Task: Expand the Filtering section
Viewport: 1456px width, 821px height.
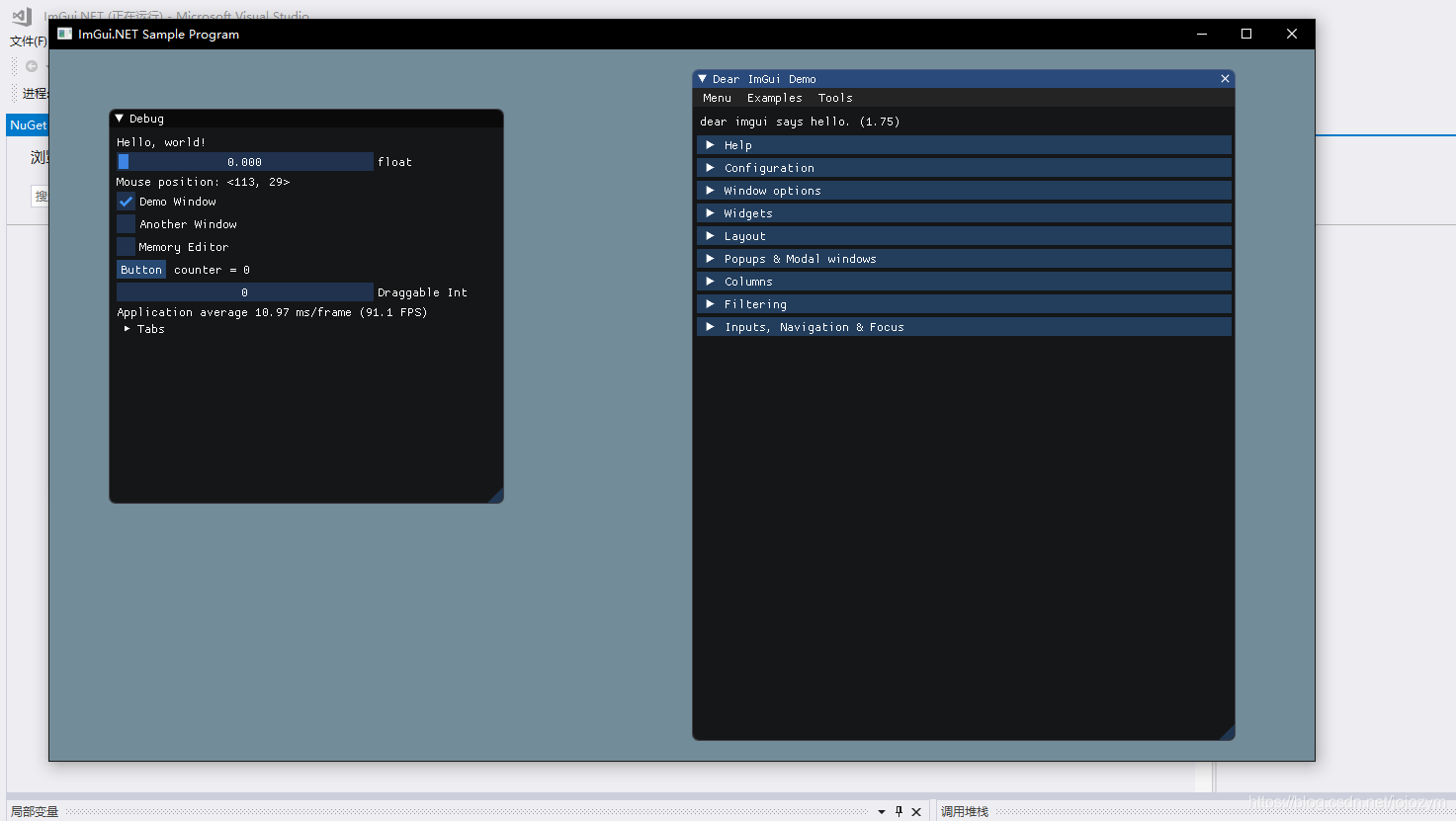Action: click(964, 304)
